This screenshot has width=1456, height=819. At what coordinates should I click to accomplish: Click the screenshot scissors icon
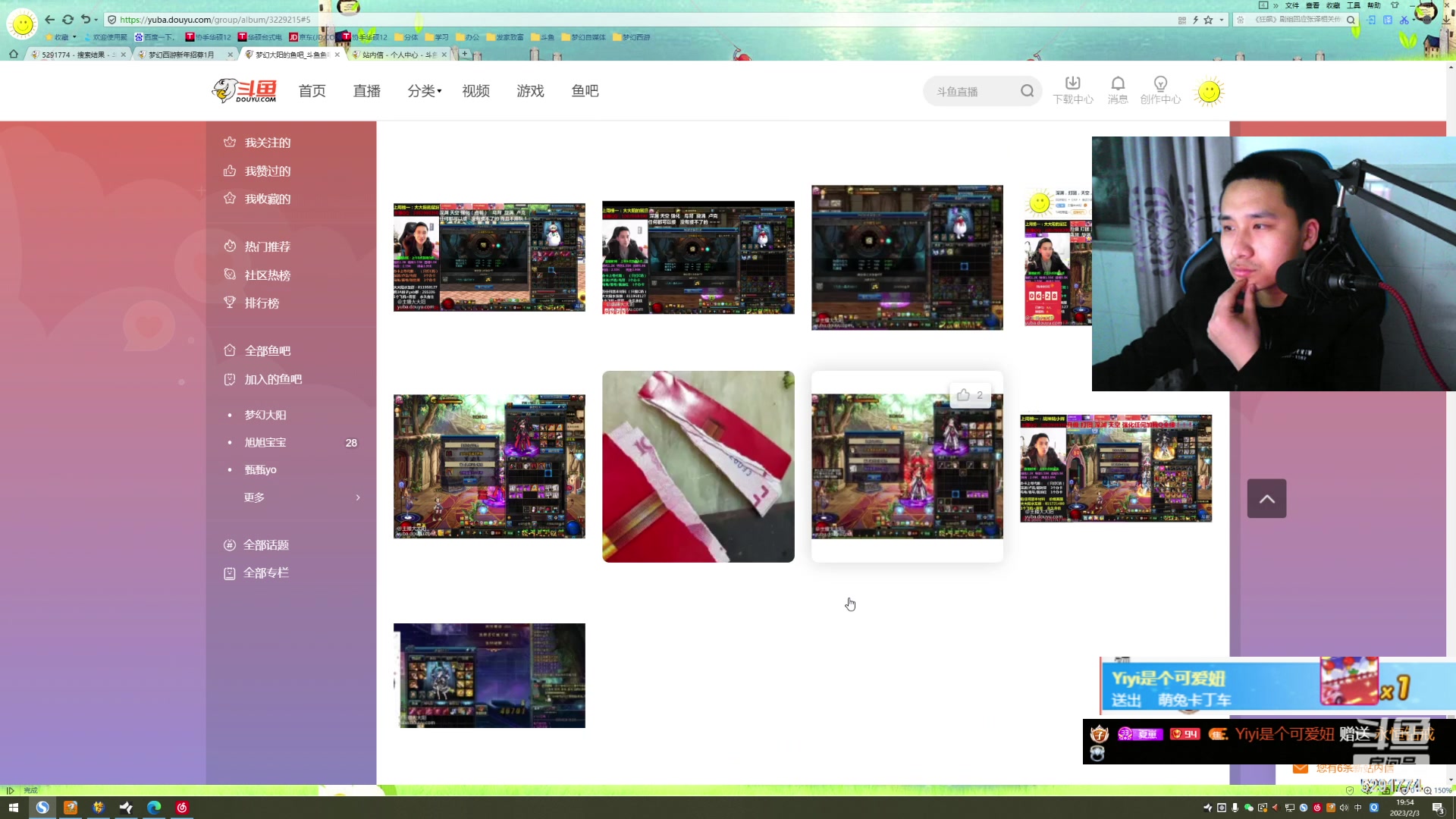[1404, 20]
